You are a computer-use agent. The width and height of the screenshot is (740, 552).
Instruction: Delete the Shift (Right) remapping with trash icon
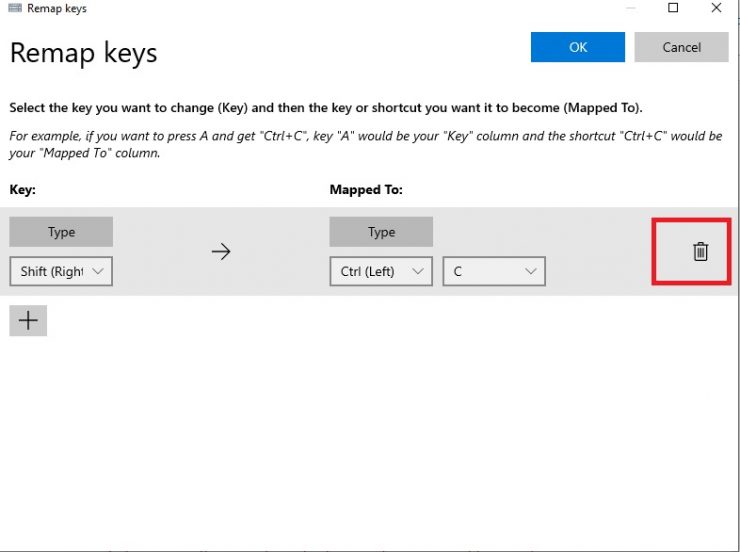[700, 251]
